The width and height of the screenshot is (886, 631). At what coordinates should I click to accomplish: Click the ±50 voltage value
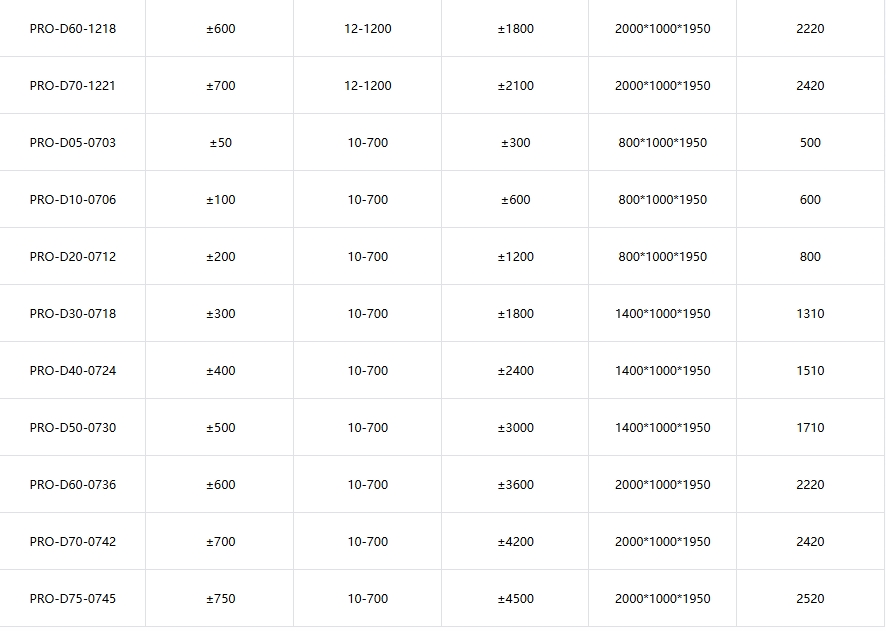tap(220, 143)
